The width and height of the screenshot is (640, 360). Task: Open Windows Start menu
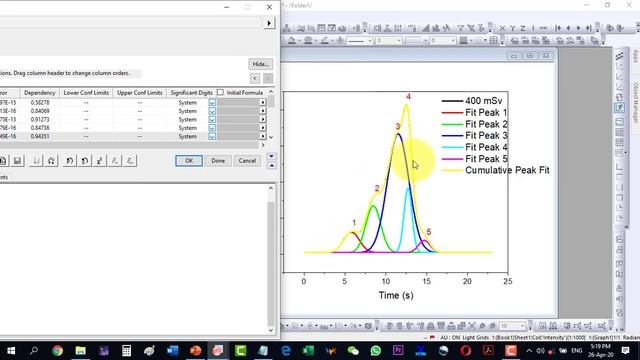tap(11, 351)
